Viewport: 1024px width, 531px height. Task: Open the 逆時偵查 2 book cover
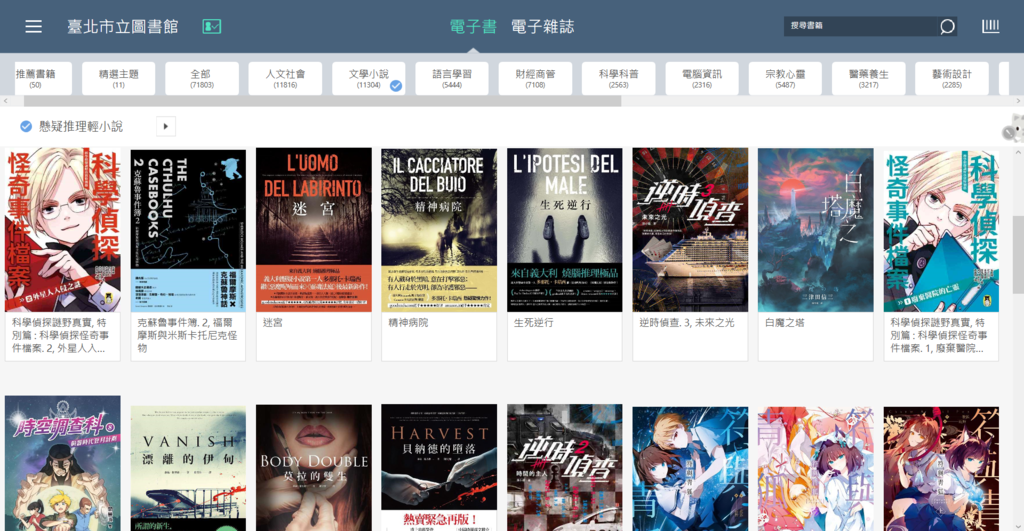(x=565, y=468)
